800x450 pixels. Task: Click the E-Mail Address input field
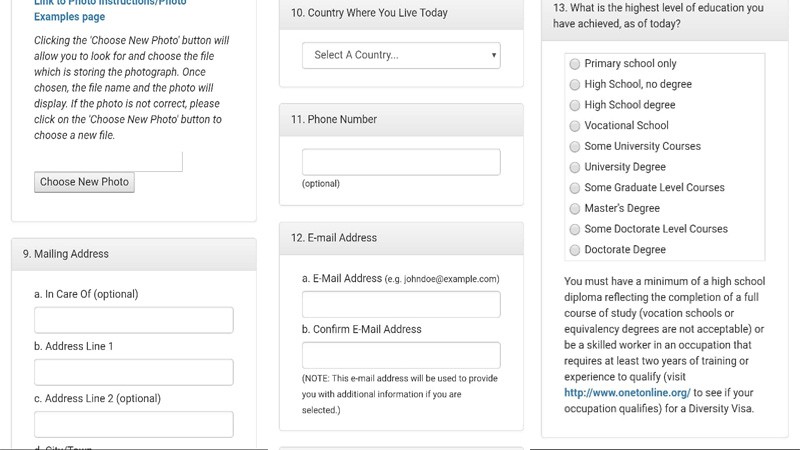coord(401,304)
